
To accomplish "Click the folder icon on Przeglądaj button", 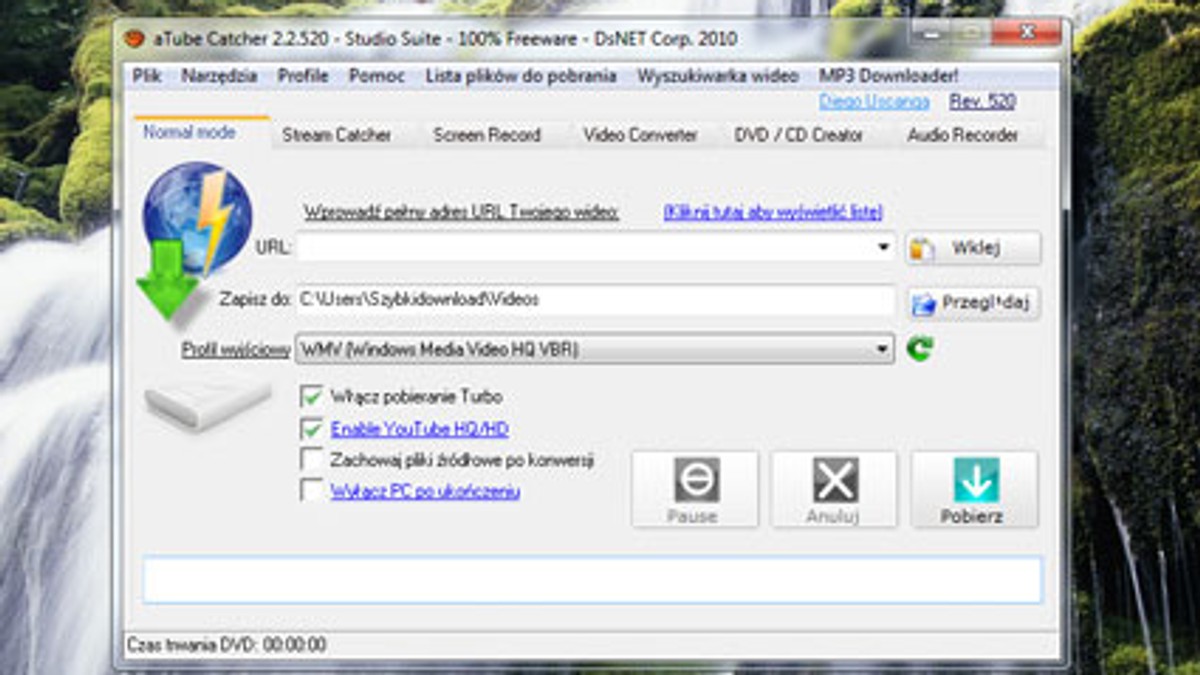I will (923, 303).
